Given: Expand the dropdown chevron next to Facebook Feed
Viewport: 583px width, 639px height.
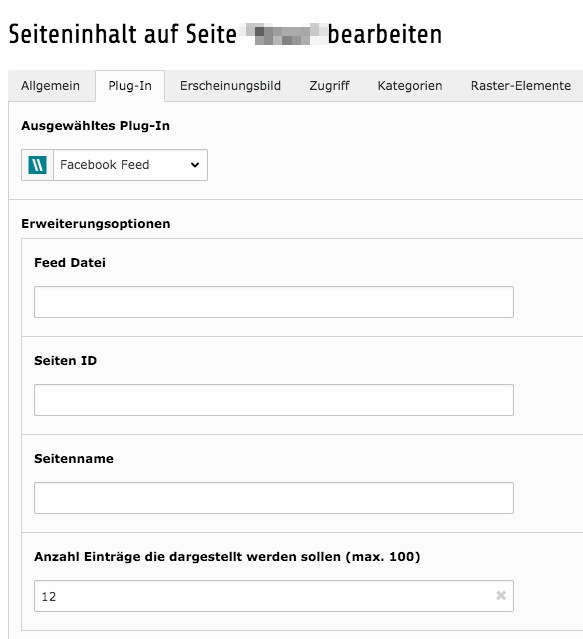Looking at the screenshot, I should 195,165.
